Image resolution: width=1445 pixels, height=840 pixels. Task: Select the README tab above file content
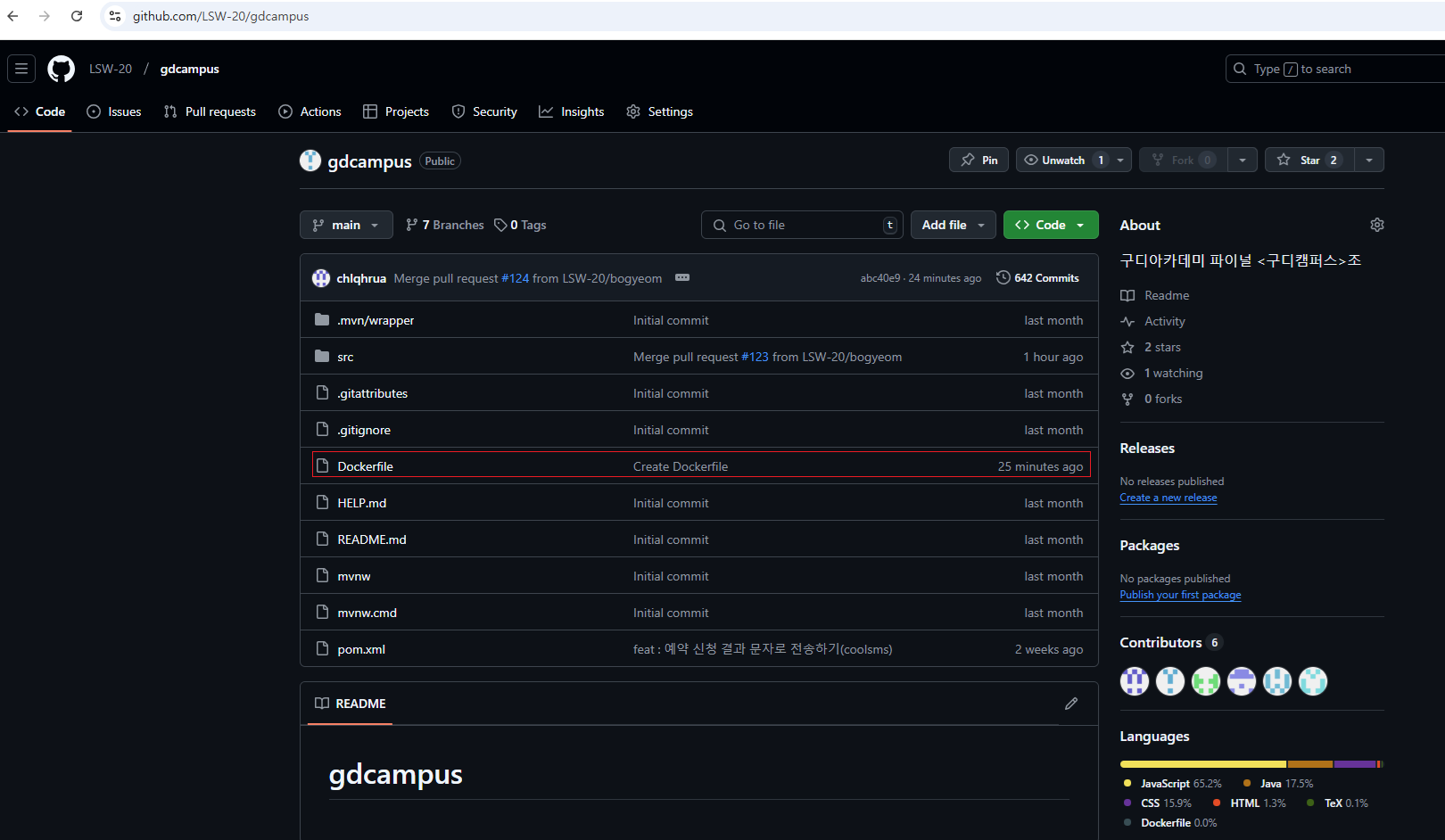(351, 704)
